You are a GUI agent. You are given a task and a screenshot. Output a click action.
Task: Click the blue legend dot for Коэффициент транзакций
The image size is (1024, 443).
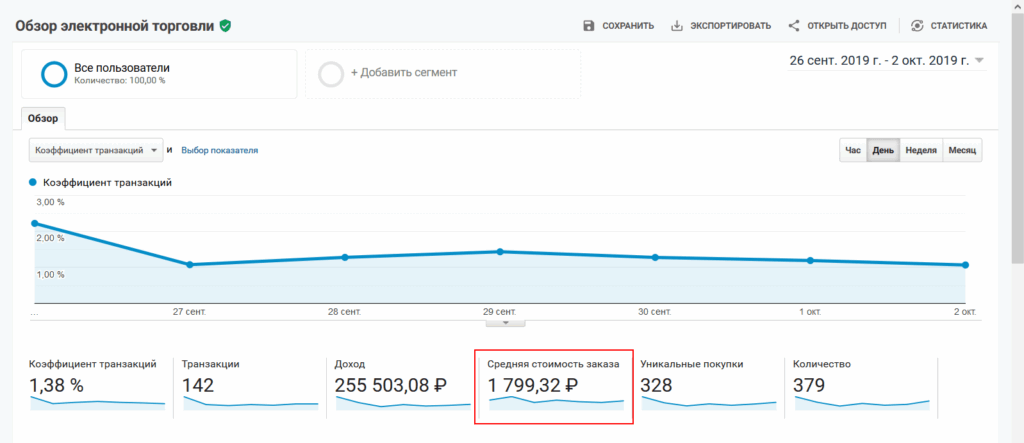click(33, 183)
